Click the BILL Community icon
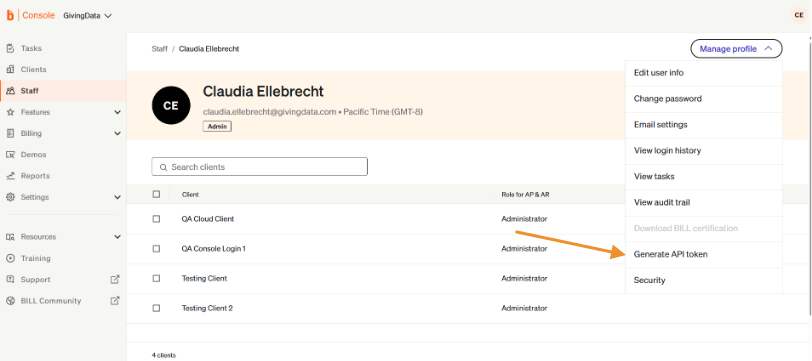Screen dimensions: 812x361 point(10,300)
